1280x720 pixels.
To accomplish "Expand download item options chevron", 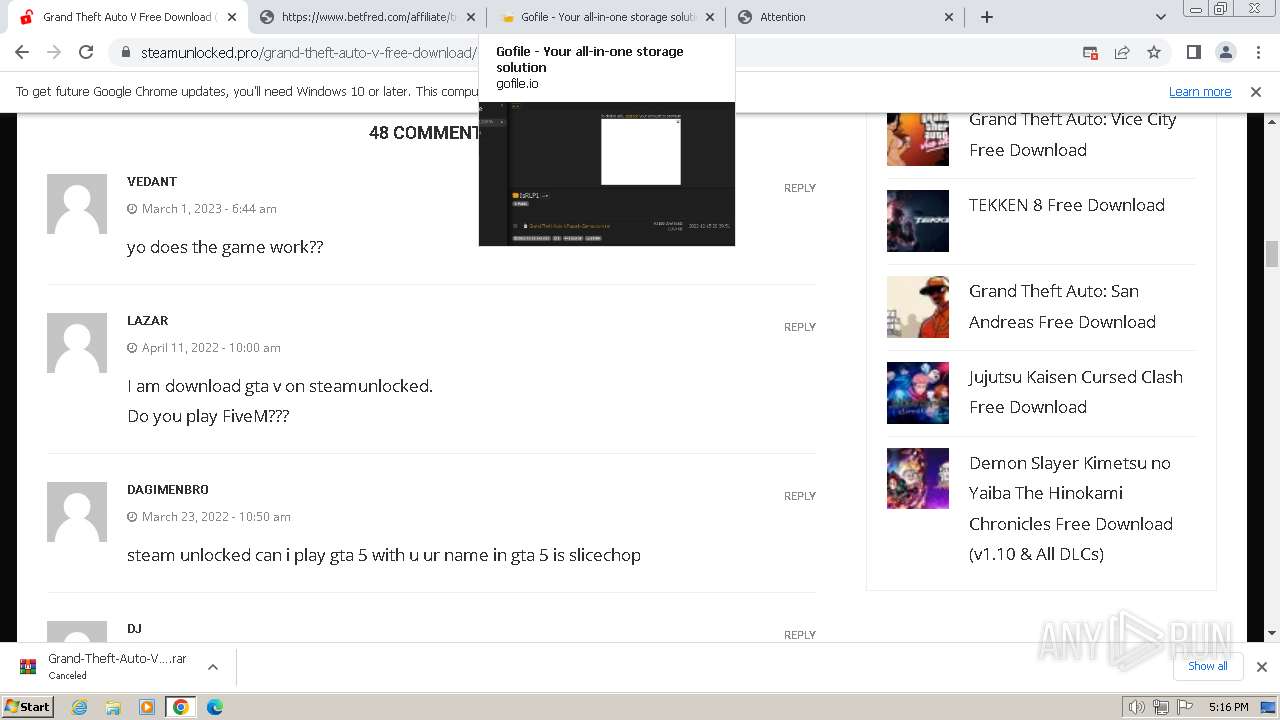I will click(x=212, y=667).
